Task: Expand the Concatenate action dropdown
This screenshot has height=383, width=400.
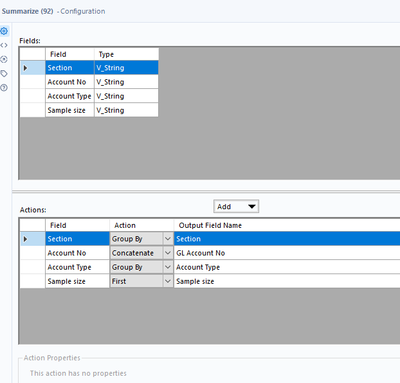Action: pyautogui.click(x=168, y=253)
